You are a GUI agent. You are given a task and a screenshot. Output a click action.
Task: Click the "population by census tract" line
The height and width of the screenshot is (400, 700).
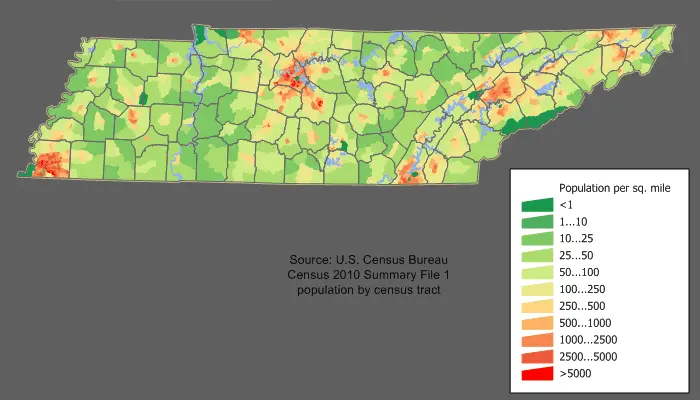tap(368, 290)
